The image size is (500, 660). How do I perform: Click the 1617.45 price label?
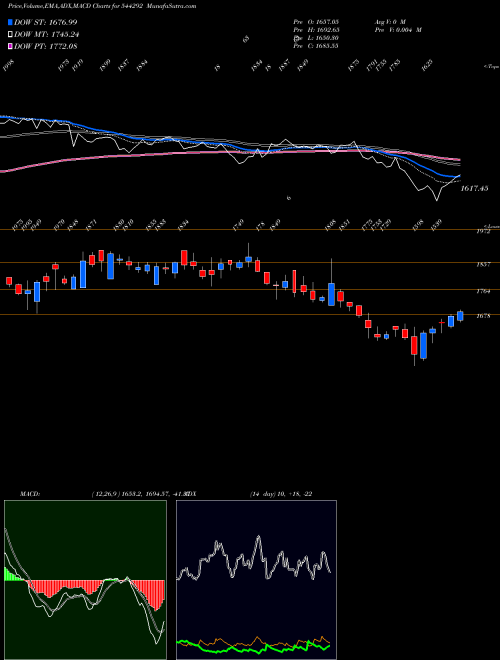coord(474,189)
